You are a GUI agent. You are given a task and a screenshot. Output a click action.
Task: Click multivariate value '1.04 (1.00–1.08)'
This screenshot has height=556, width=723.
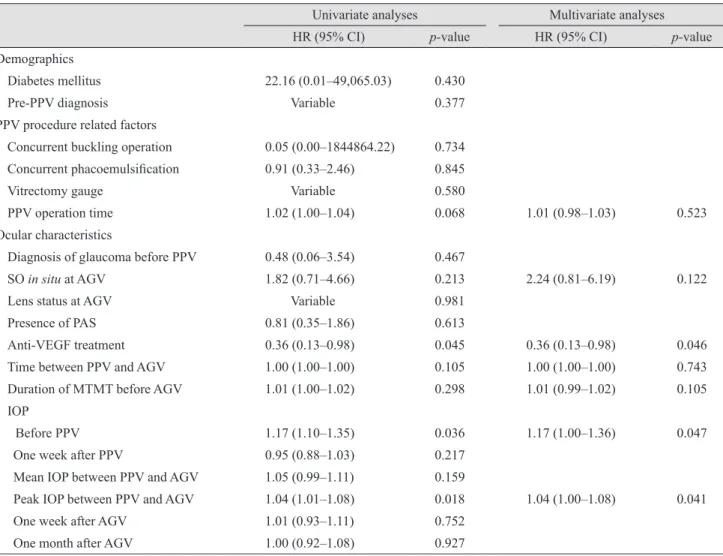(x=571, y=499)
